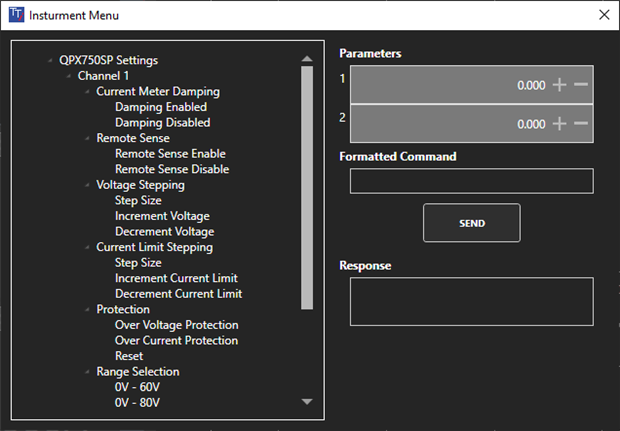620x431 pixels.
Task: Click the Response text box
Action: coord(471,301)
